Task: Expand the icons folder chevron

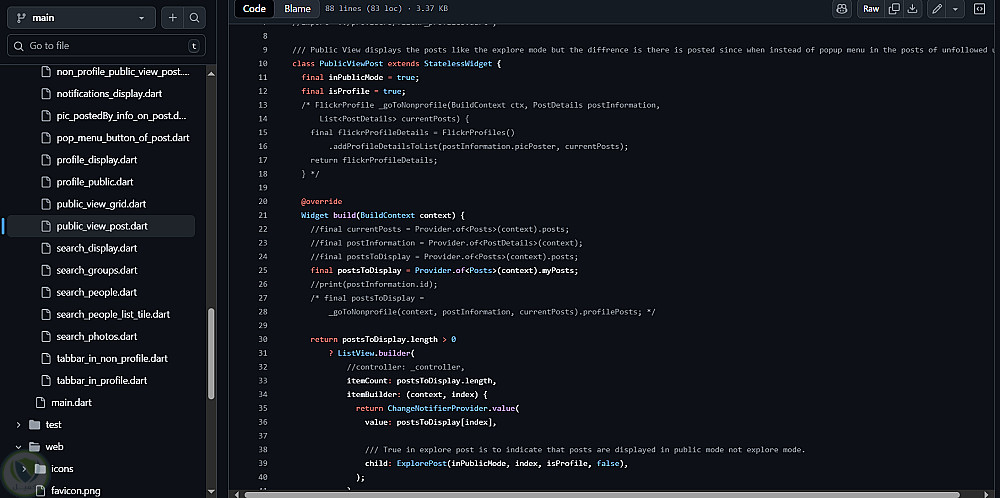Action: click(24, 469)
